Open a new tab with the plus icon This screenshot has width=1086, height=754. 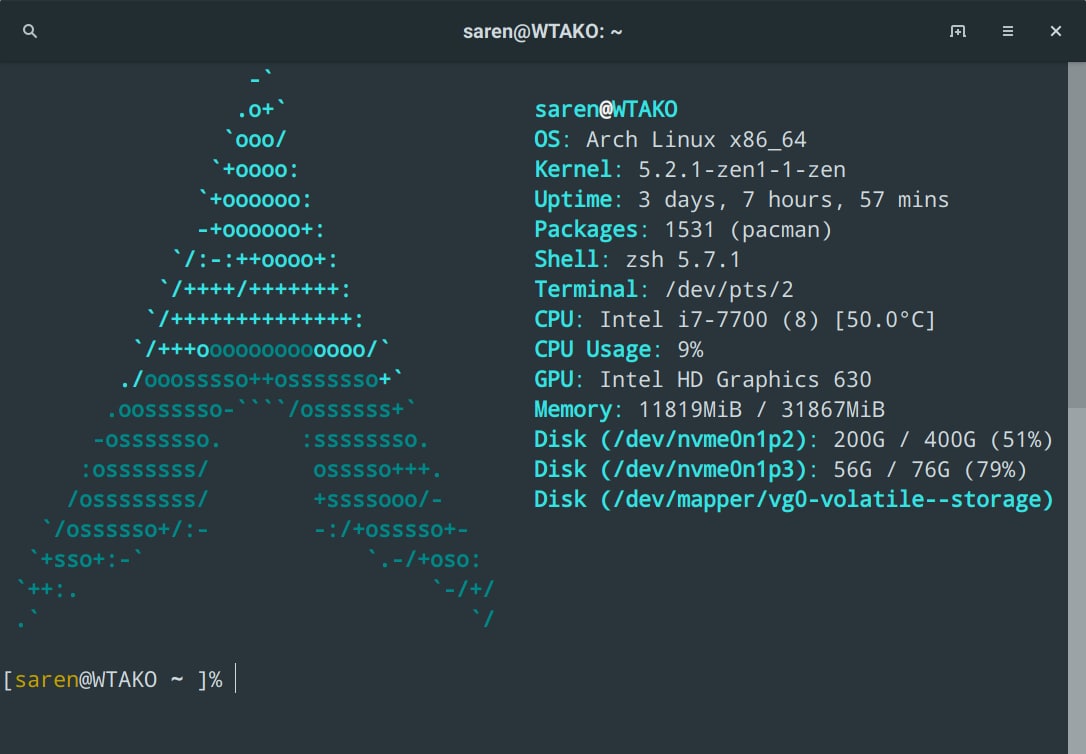click(x=957, y=31)
